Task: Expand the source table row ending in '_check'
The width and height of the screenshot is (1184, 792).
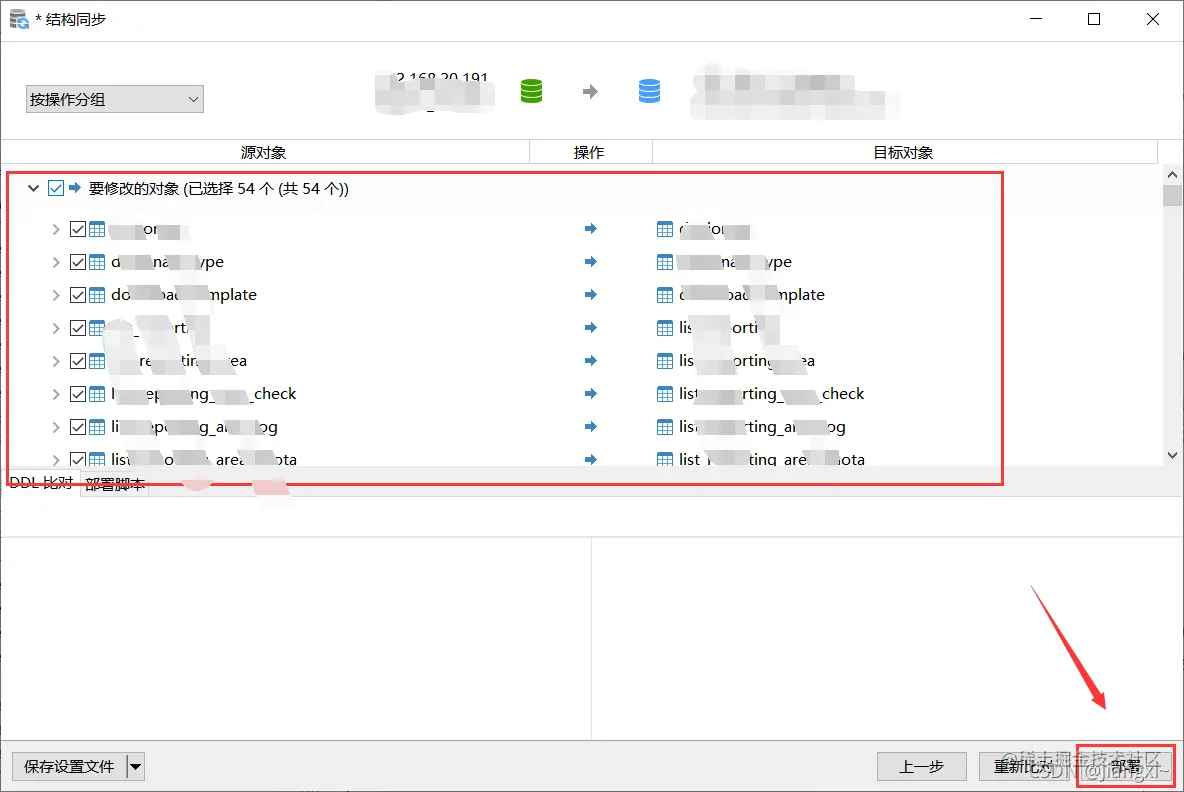Action: click(x=56, y=393)
